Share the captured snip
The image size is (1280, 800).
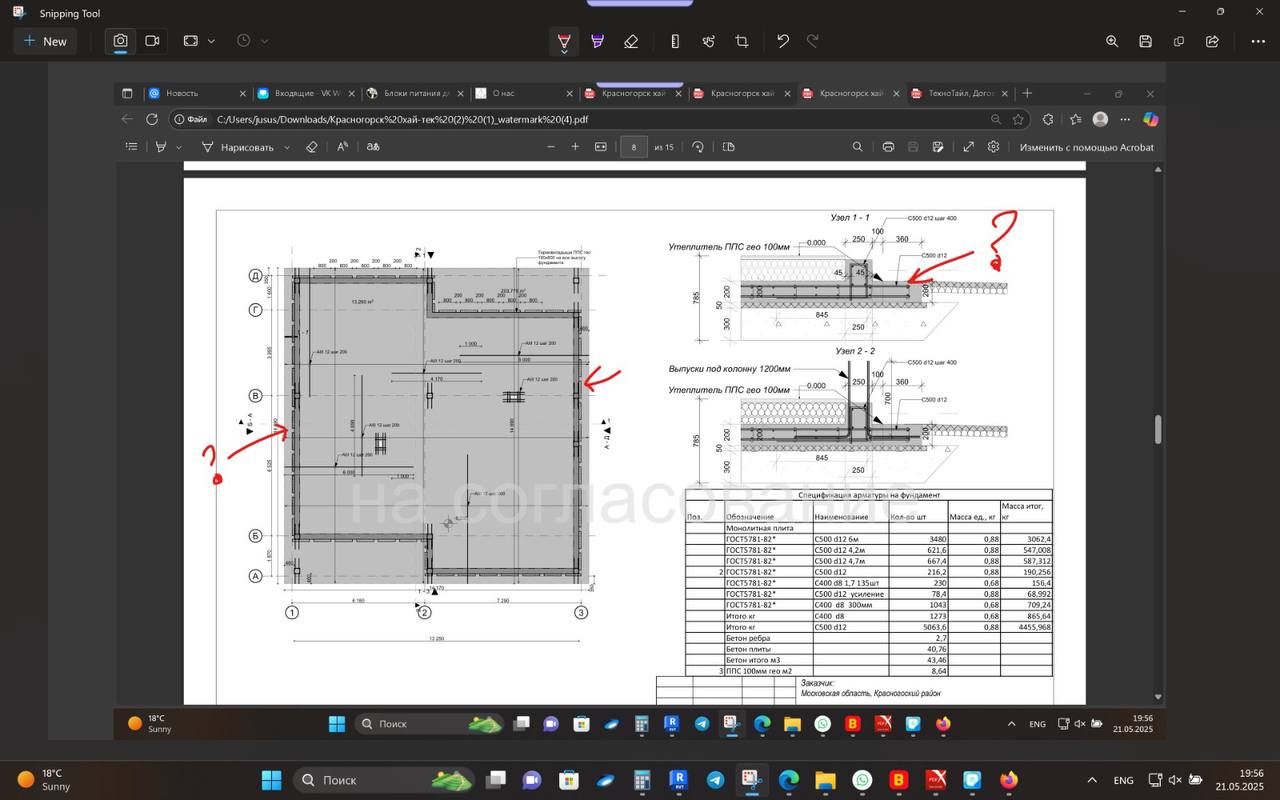pyautogui.click(x=1212, y=41)
